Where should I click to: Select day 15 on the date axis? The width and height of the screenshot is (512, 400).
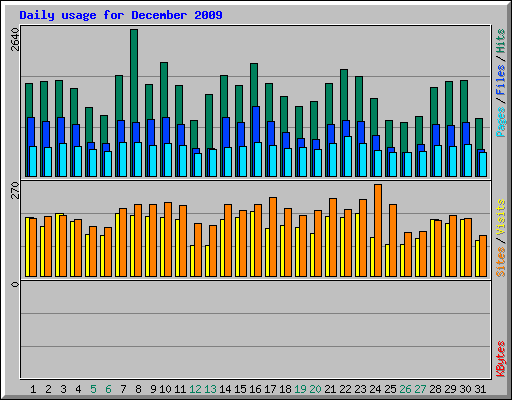click(x=240, y=389)
